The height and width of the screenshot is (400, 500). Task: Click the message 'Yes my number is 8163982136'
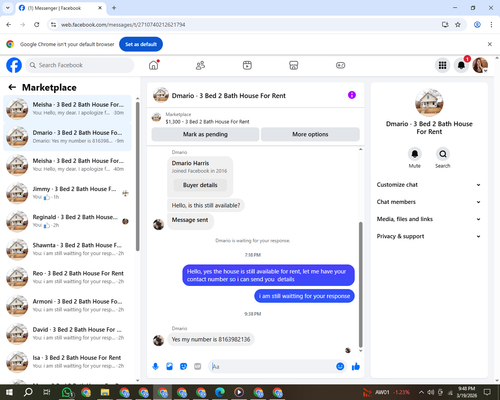pyautogui.click(x=211, y=339)
